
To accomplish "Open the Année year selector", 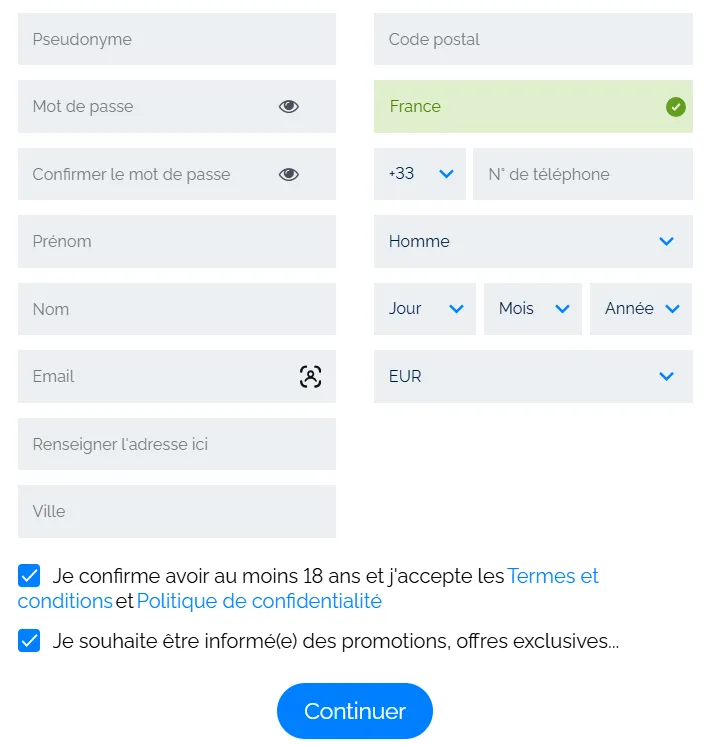I will tap(641, 309).
